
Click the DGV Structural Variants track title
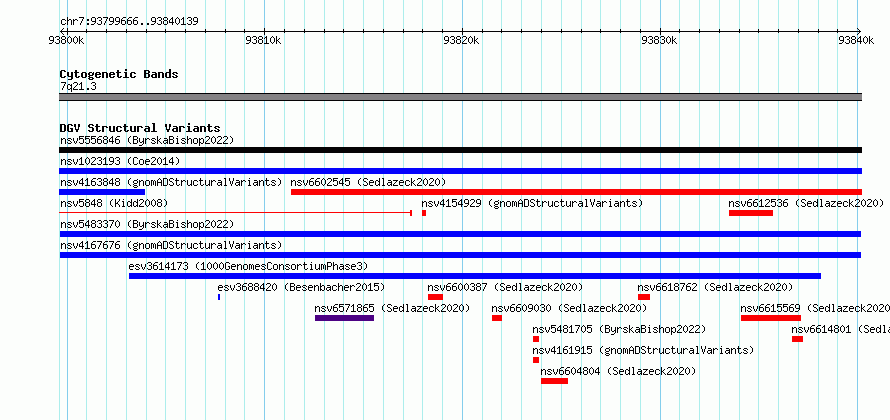point(140,128)
